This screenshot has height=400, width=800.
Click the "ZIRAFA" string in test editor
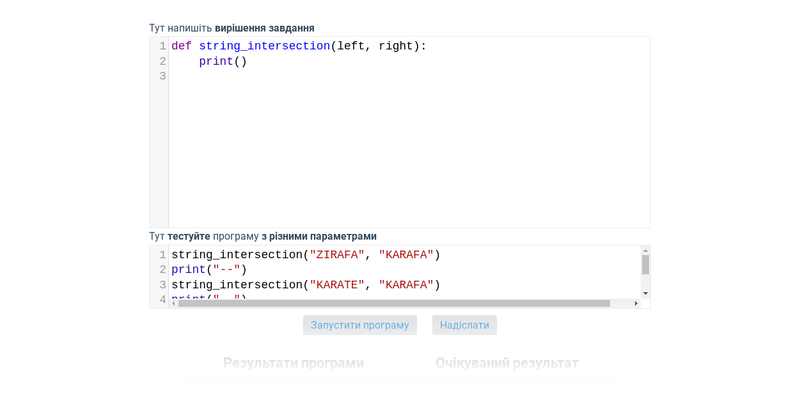point(337,255)
